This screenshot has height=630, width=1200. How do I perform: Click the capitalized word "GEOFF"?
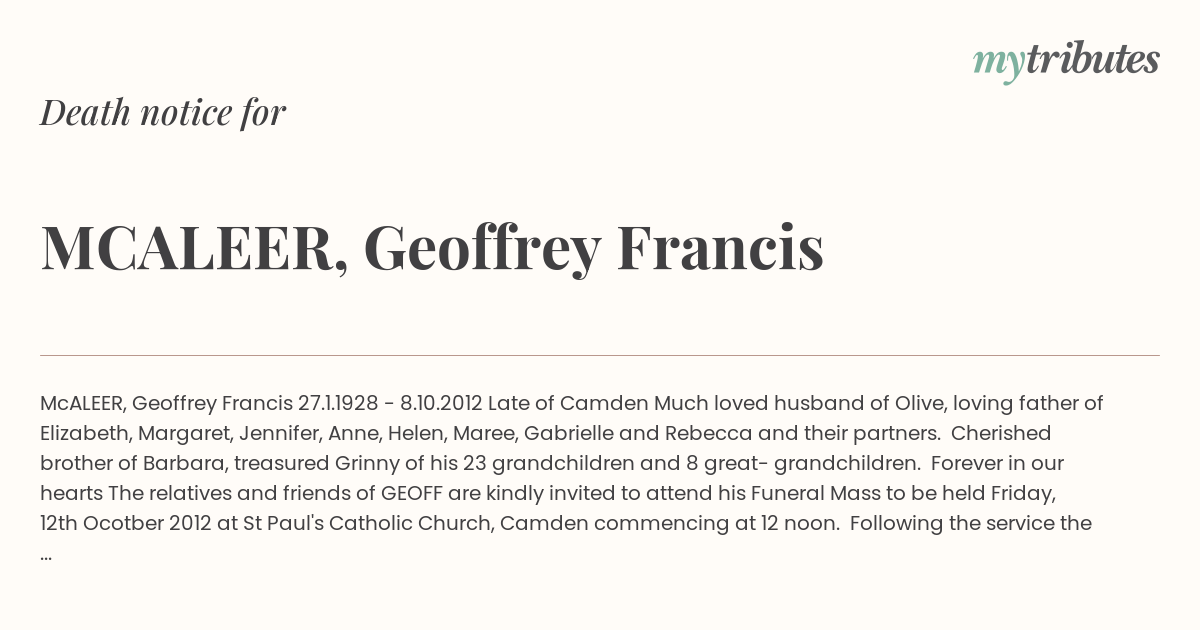[412, 494]
